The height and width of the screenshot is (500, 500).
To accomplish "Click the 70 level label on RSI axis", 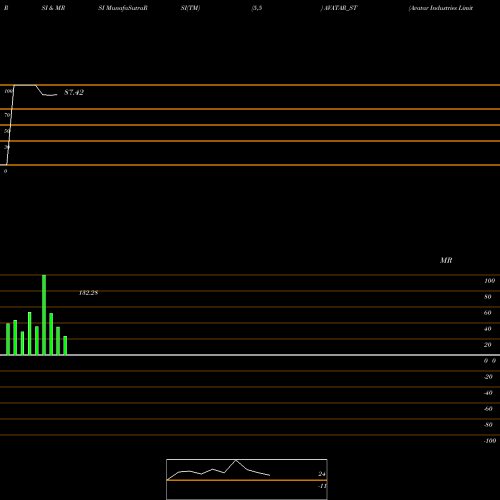I will coord(7,115).
